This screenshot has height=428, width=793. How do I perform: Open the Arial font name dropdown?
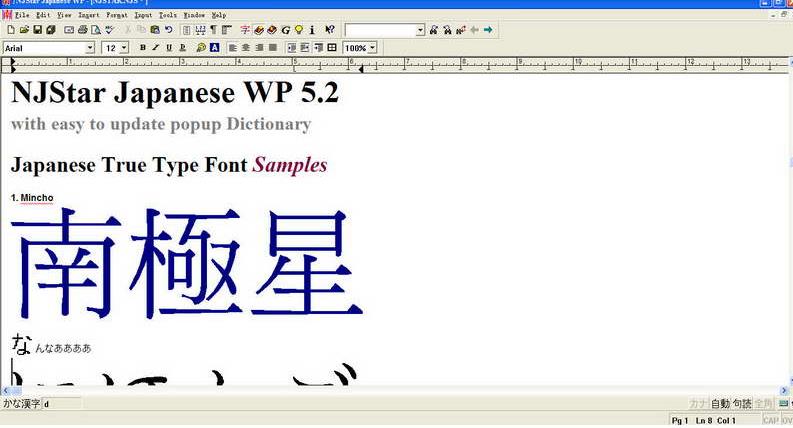click(x=90, y=48)
